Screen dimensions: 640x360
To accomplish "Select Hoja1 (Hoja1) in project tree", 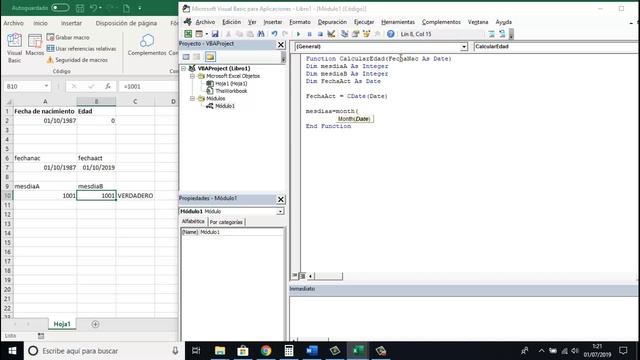I will point(231,83).
